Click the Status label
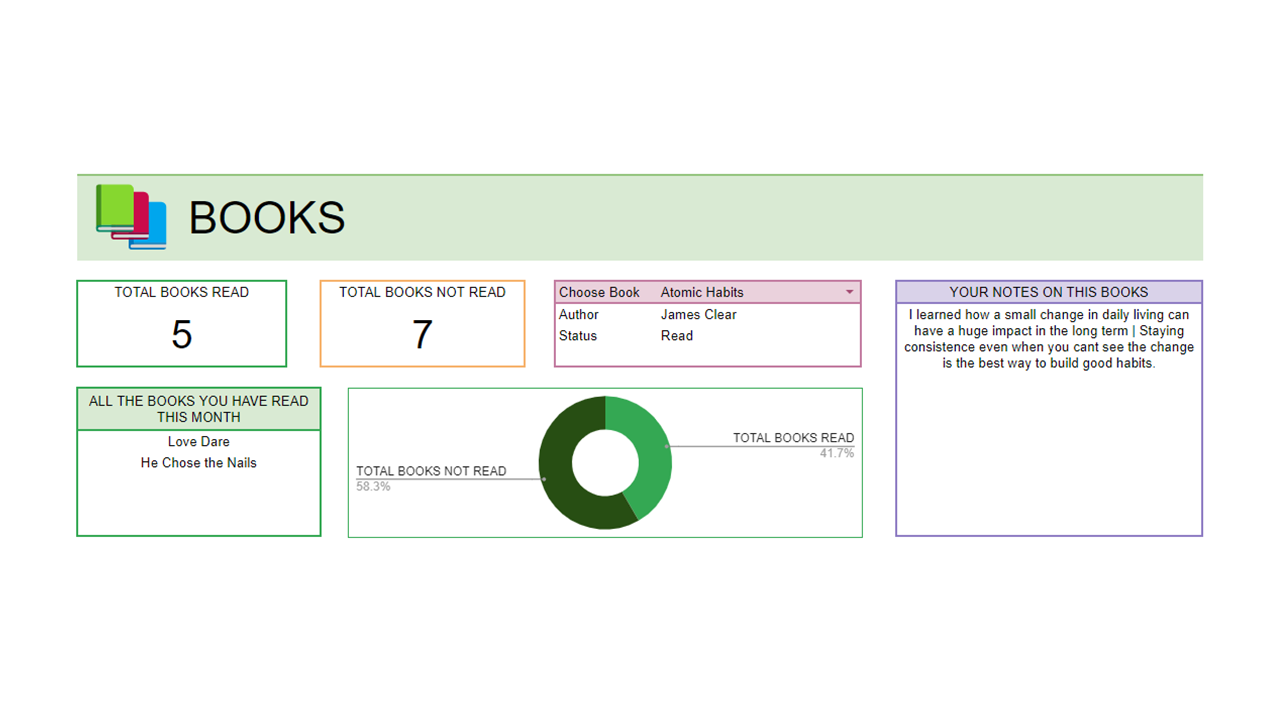 pos(577,336)
